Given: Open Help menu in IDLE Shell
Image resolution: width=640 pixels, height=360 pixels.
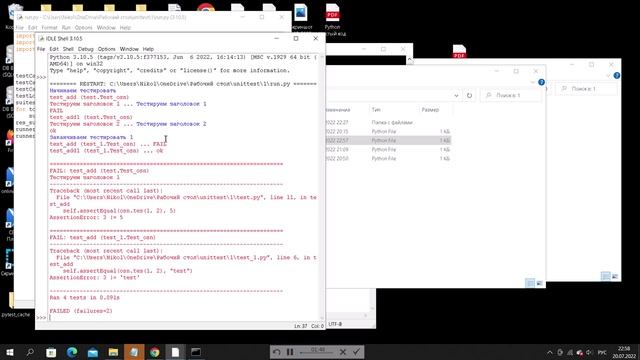Looking at the screenshot, I should 148,49.
